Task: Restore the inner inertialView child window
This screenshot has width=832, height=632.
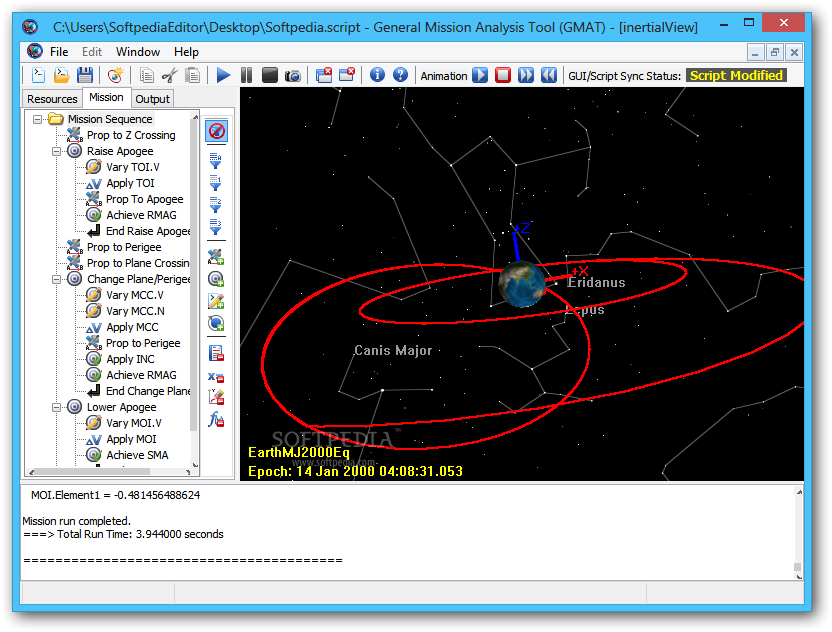Action: click(x=775, y=52)
